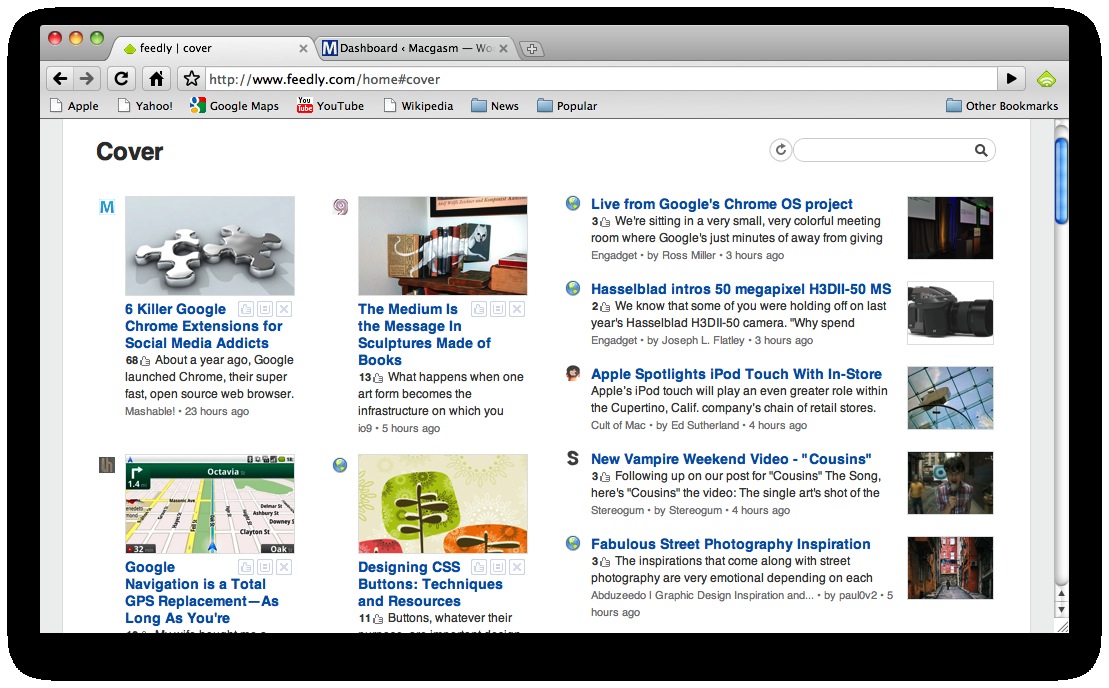Screen dimensions: 1109x688
Task: Click the blue vertical scrollbar thumb
Action: (1060, 180)
